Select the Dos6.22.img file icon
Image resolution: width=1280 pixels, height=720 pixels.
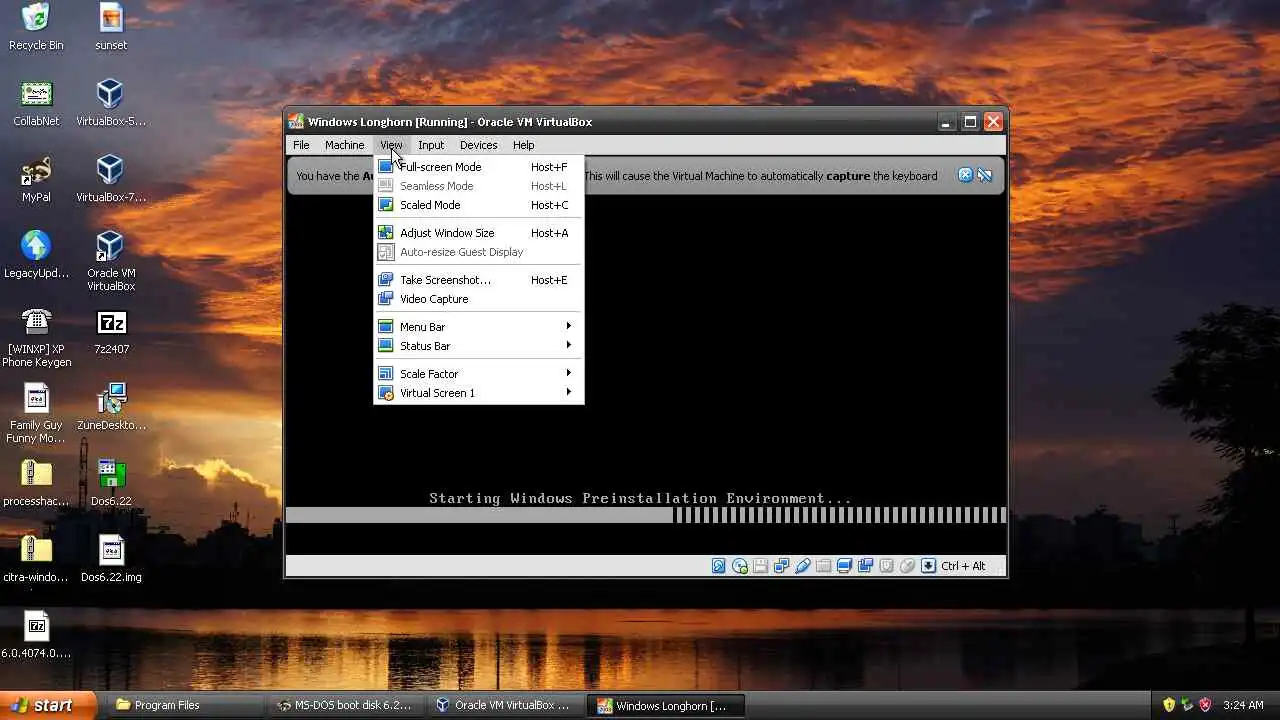(x=111, y=559)
